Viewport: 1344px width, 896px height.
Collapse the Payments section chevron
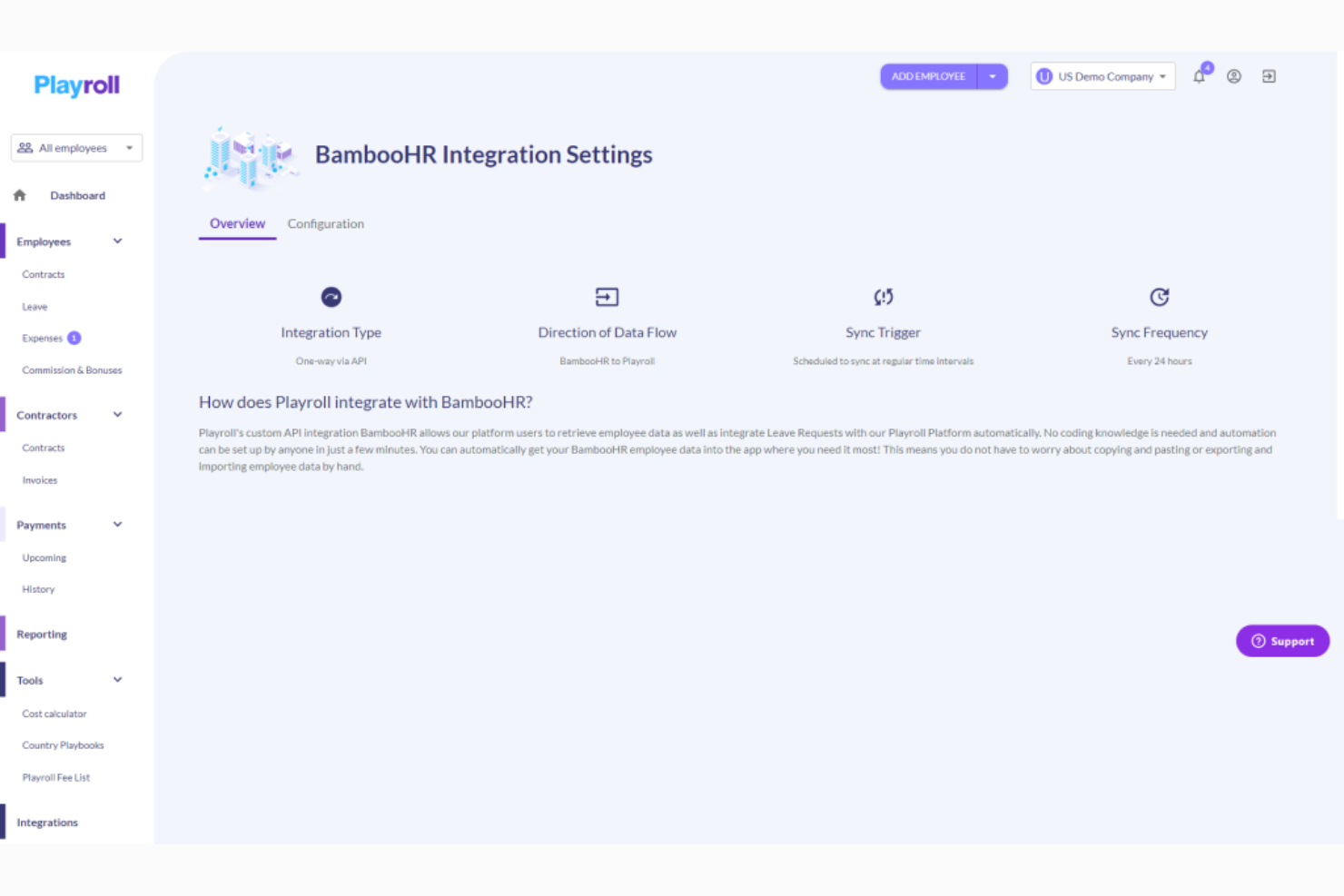pos(117,525)
